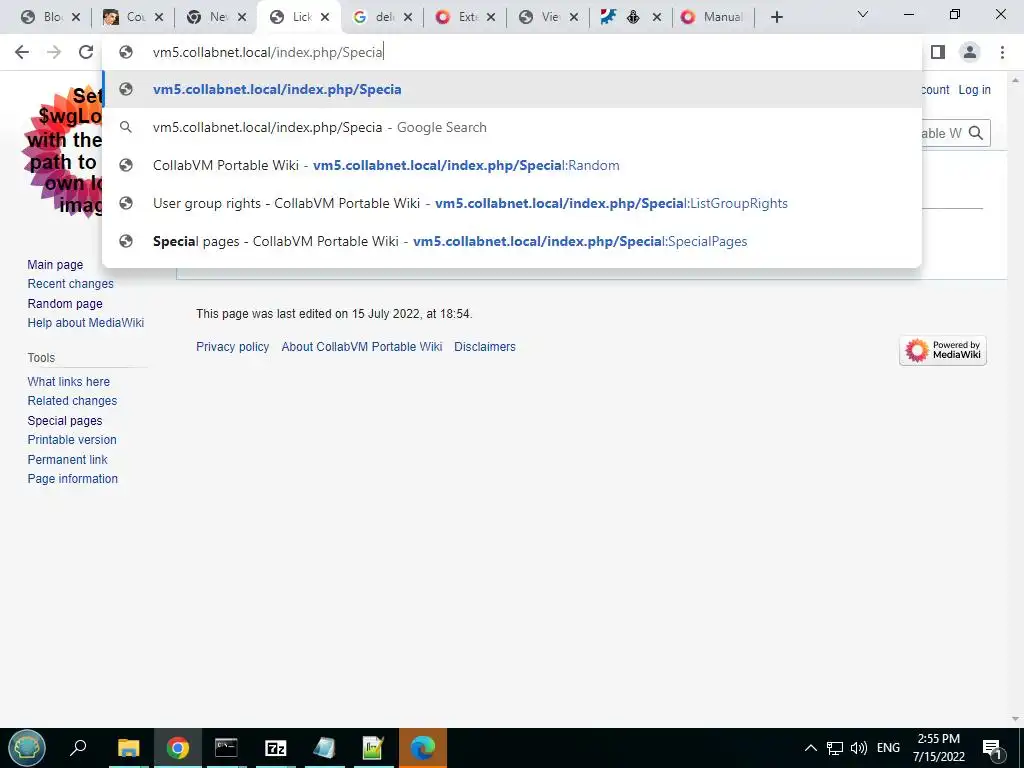Reload the current page
The width and height of the screenshot is (1024, 768).
(x=86, y=52)
